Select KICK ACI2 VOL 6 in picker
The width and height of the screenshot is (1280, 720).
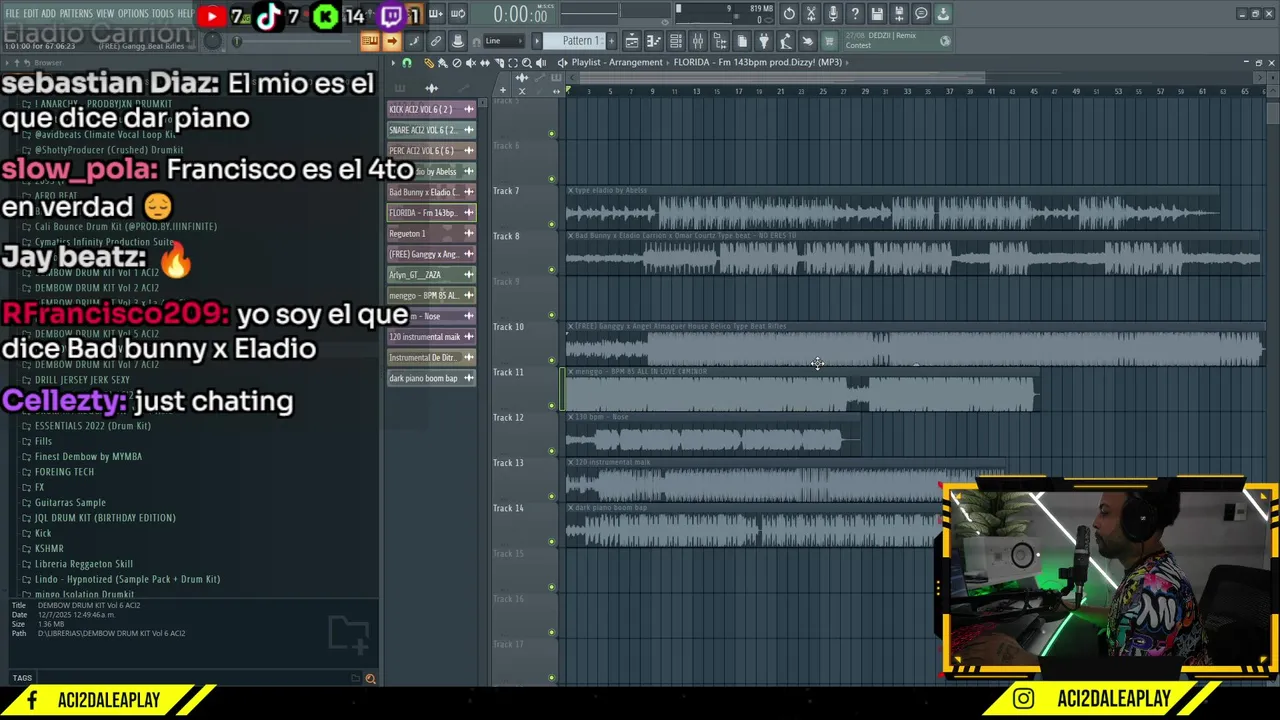tap(431, 109)
